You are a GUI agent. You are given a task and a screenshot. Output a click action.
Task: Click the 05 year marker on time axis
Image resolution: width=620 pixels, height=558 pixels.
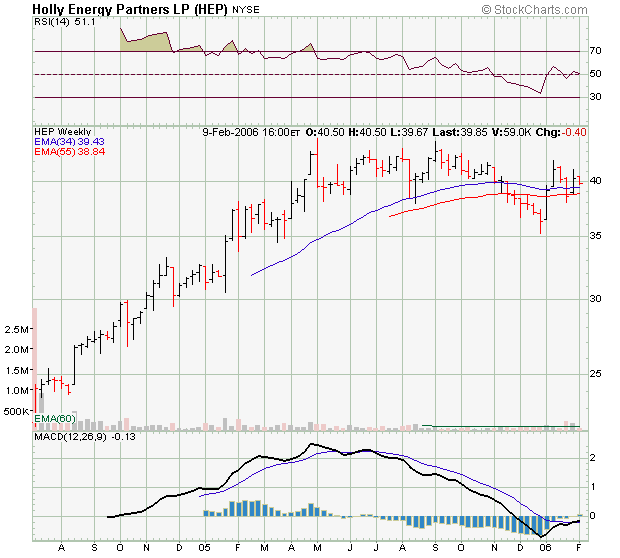(x=204, y=548)
